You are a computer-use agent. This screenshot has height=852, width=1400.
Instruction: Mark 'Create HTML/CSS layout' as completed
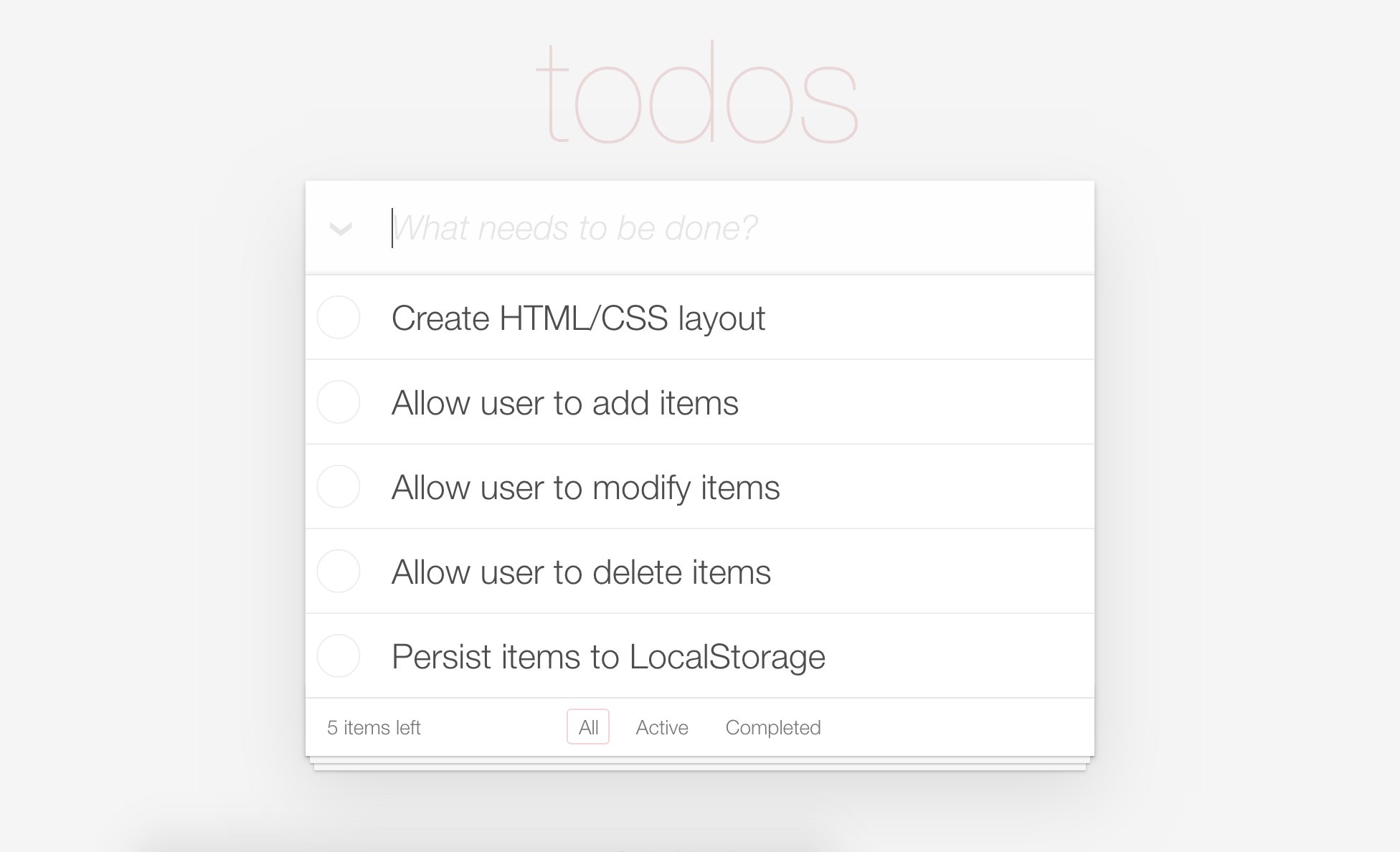(339, 318)
